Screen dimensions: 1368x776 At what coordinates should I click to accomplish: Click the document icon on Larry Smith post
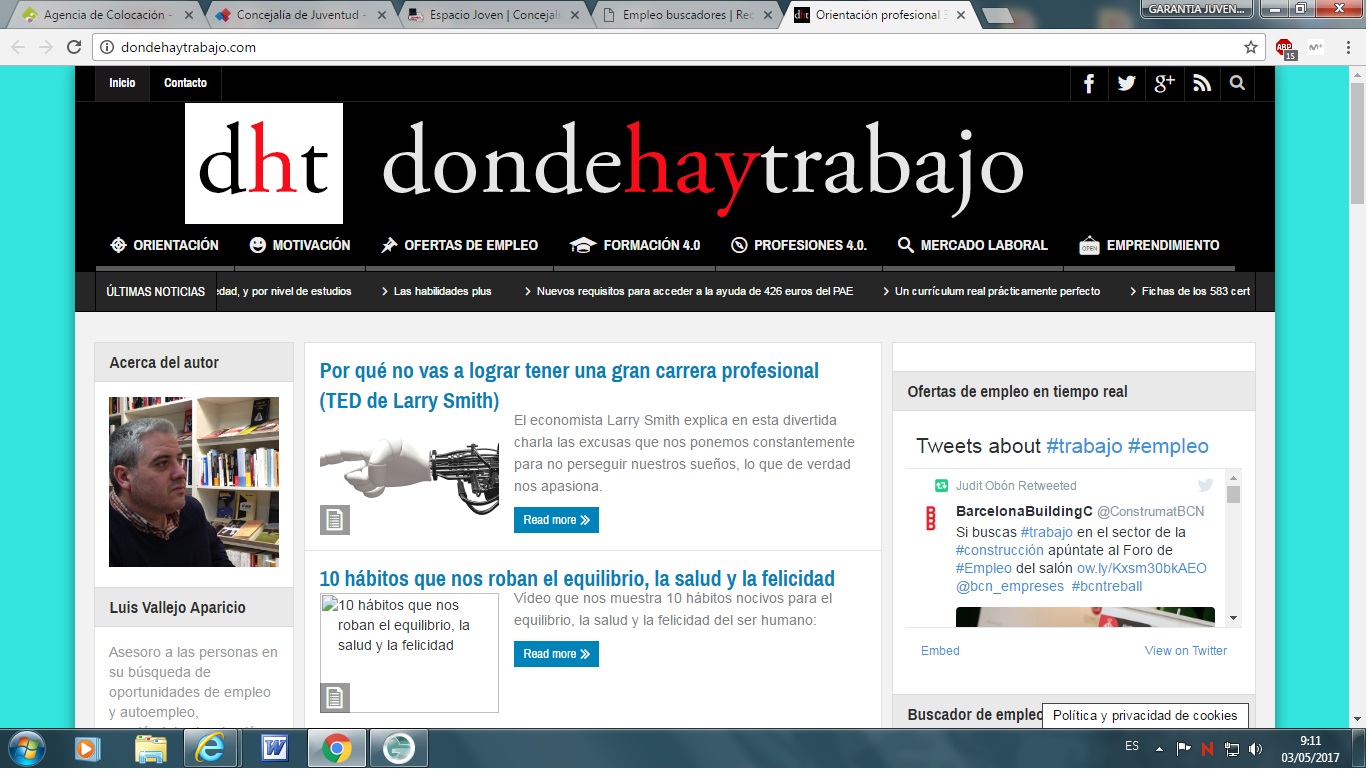[335, 520]
